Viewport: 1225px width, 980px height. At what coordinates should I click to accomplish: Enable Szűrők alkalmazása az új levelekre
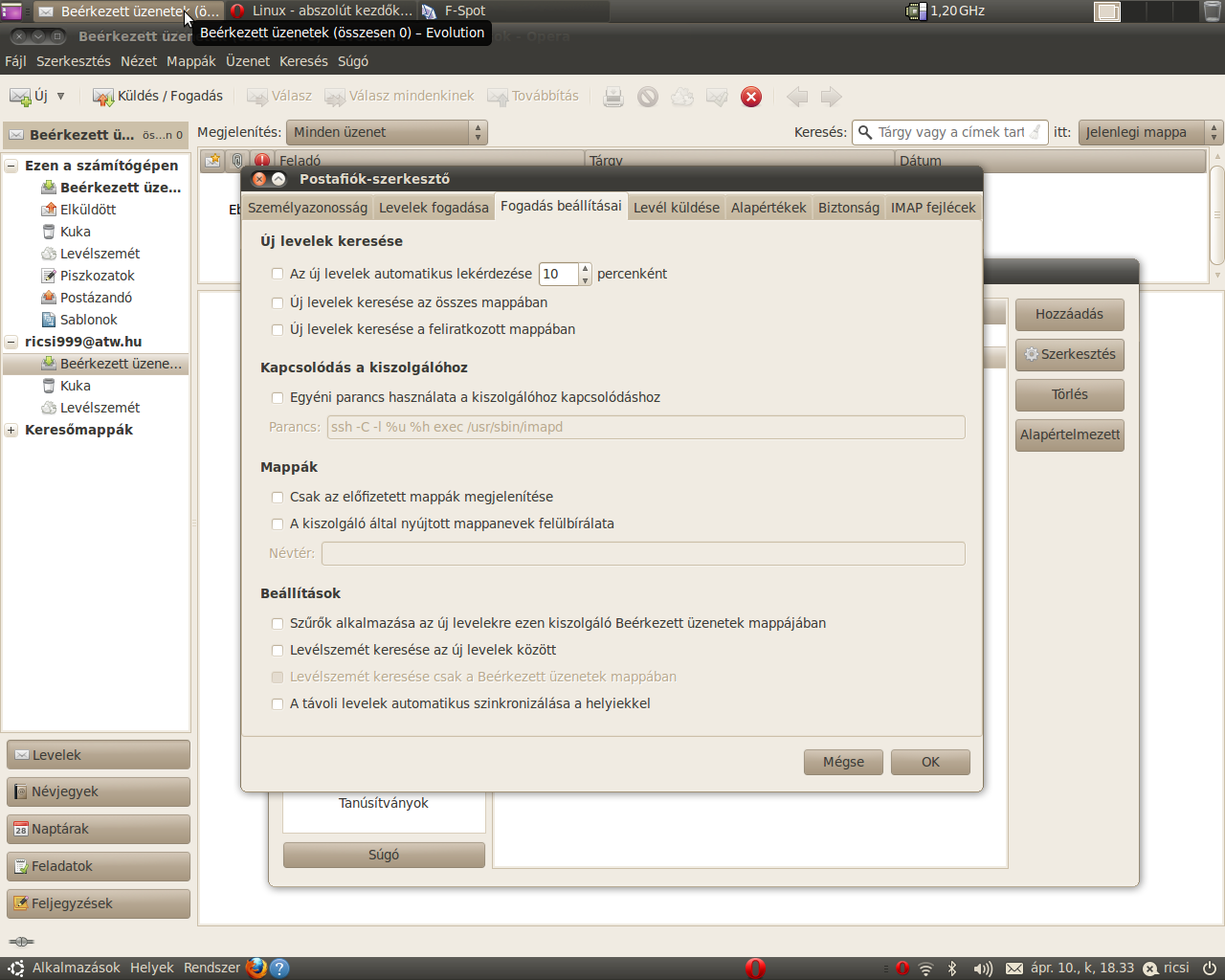click(278, 623)
